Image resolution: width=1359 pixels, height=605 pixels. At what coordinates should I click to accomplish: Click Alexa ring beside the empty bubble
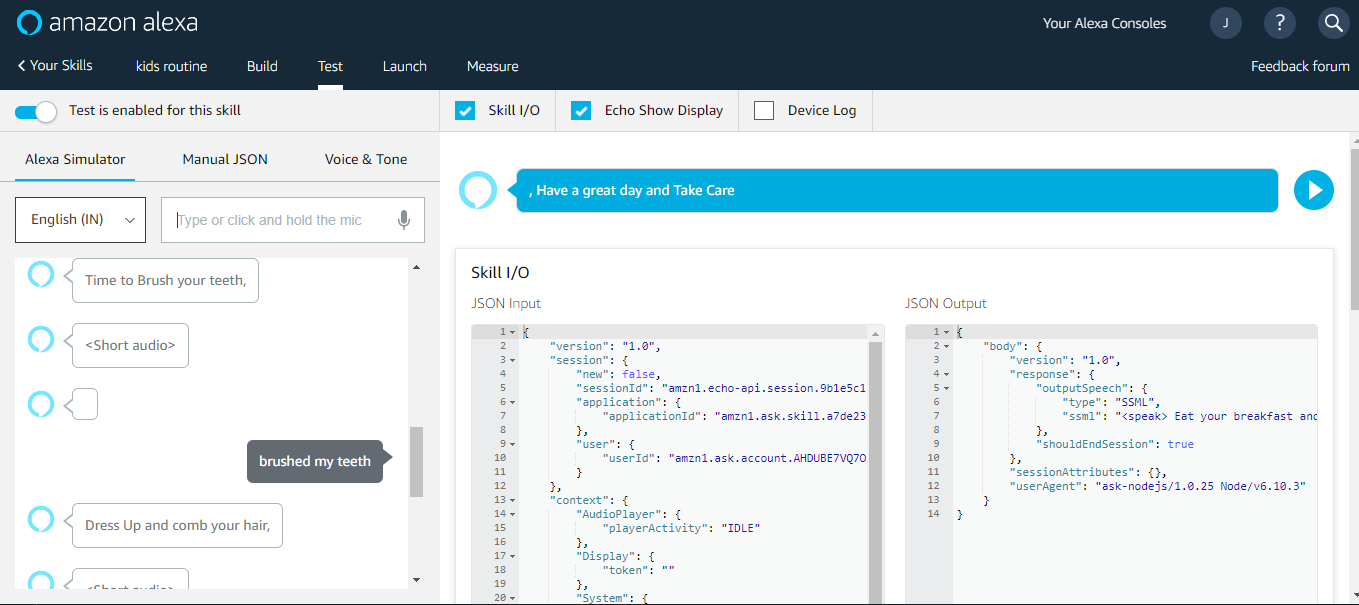coord(41,404)
